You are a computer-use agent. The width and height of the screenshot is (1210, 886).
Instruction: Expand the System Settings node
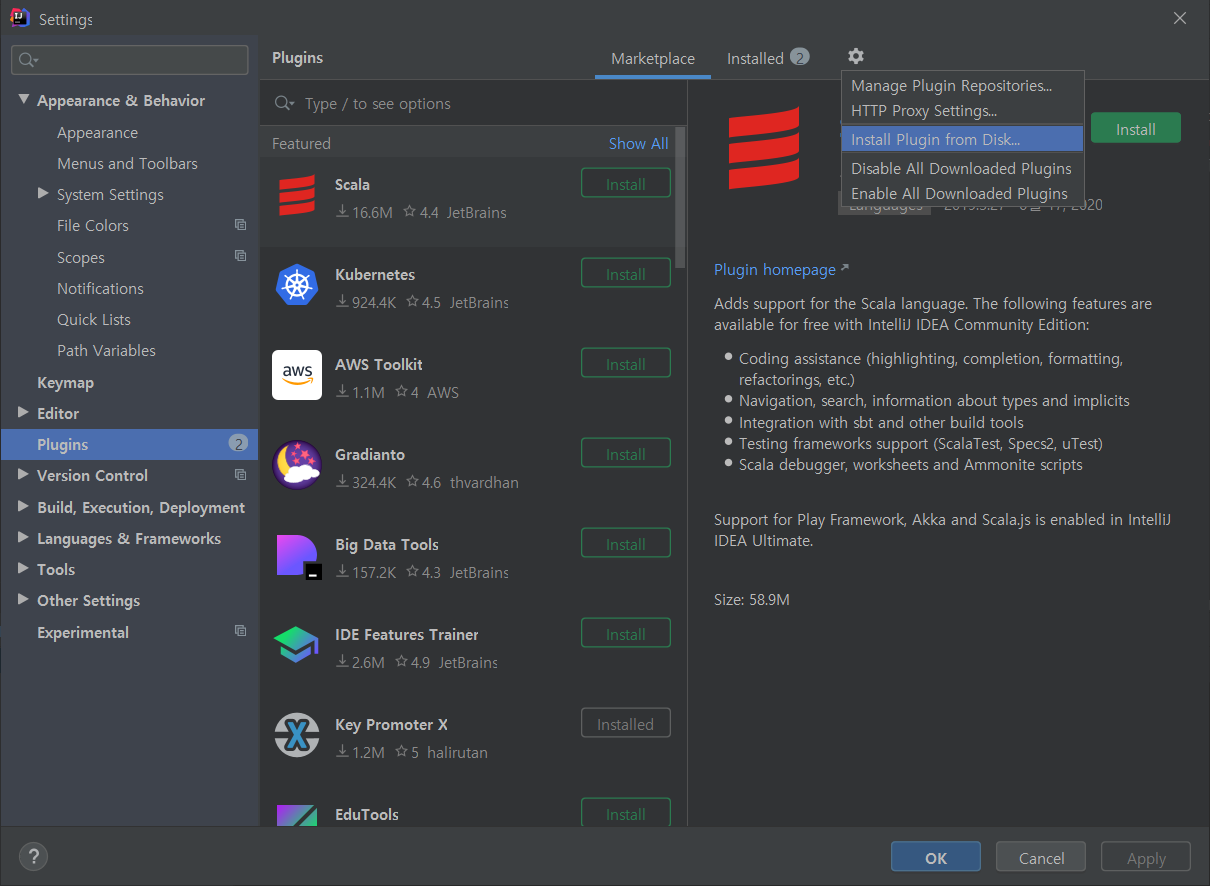tap(43, 193)
